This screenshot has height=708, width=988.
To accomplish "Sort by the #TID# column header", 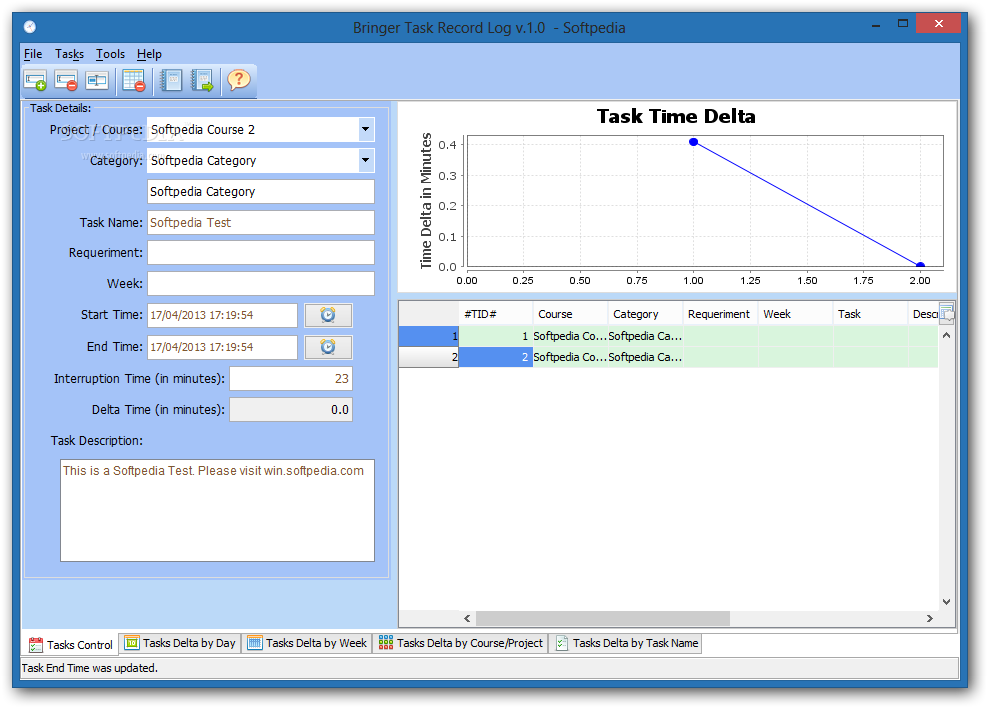I will [496, 314].
